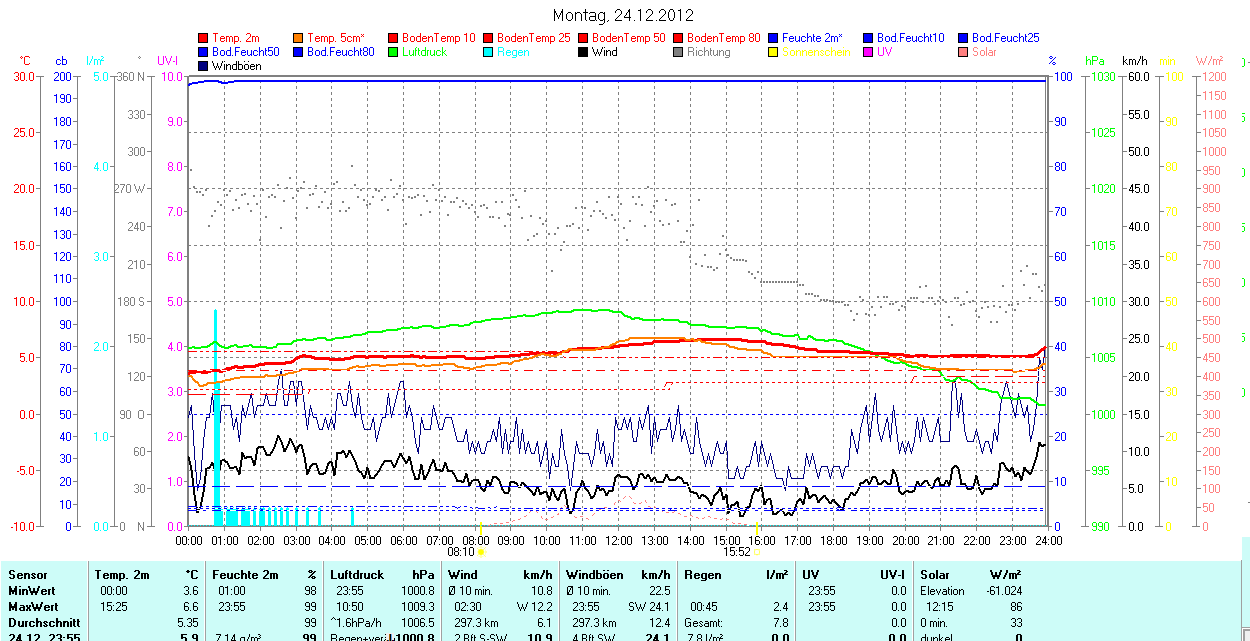Viewport: 1250px width, 641px height.
Task: Select the Bod.Feucht25 legend entry
Action: tap(1005, 37)
